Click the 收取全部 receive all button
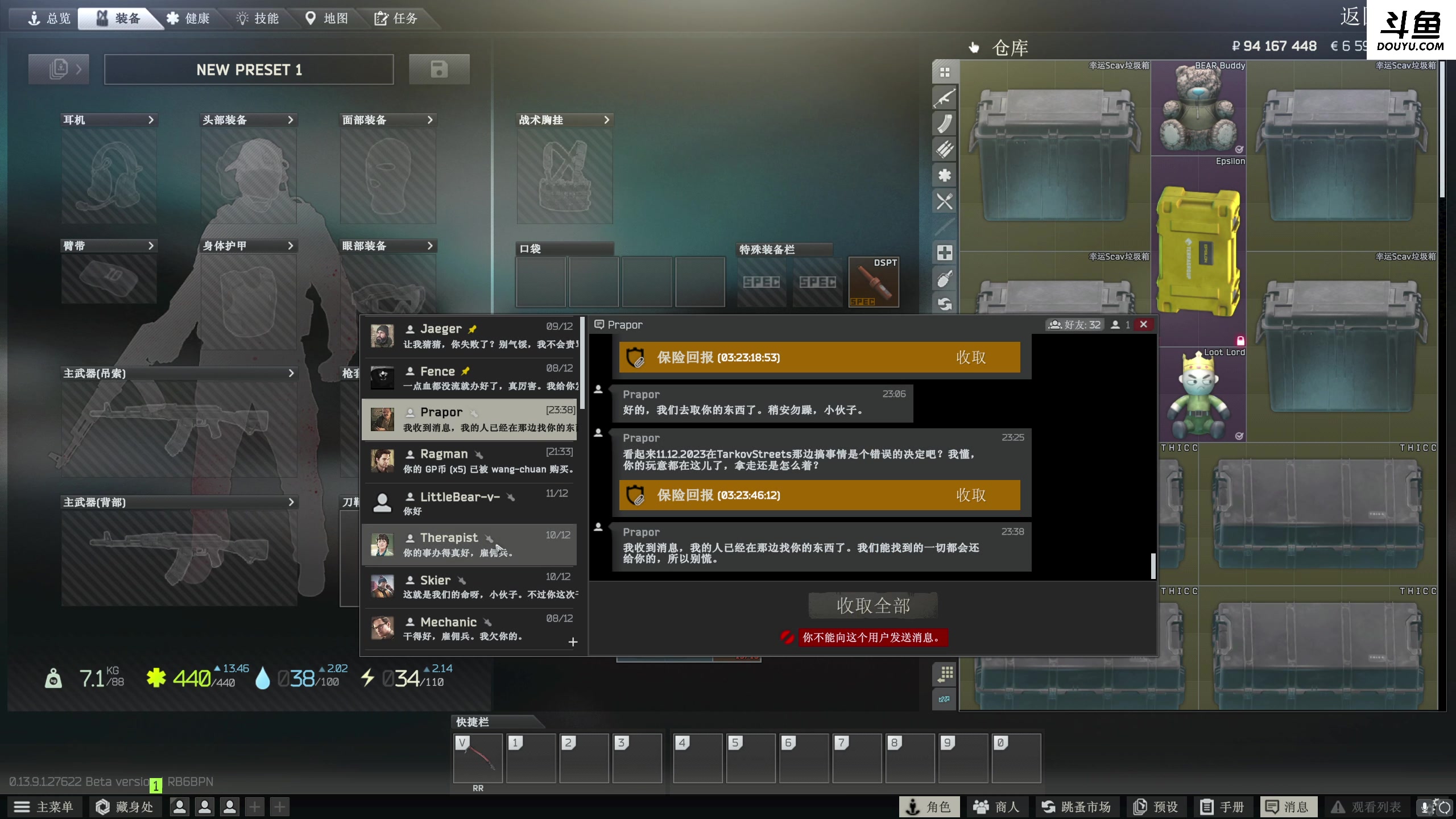Viewport: 1456px width, 819px height. 873,605
